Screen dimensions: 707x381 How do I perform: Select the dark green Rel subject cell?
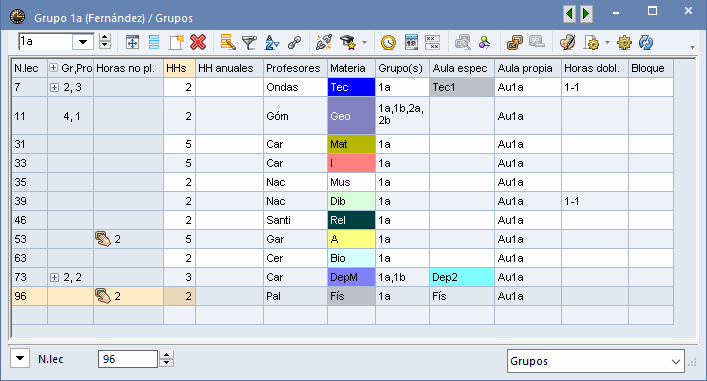pyautogui.click(x=351, y=220)
